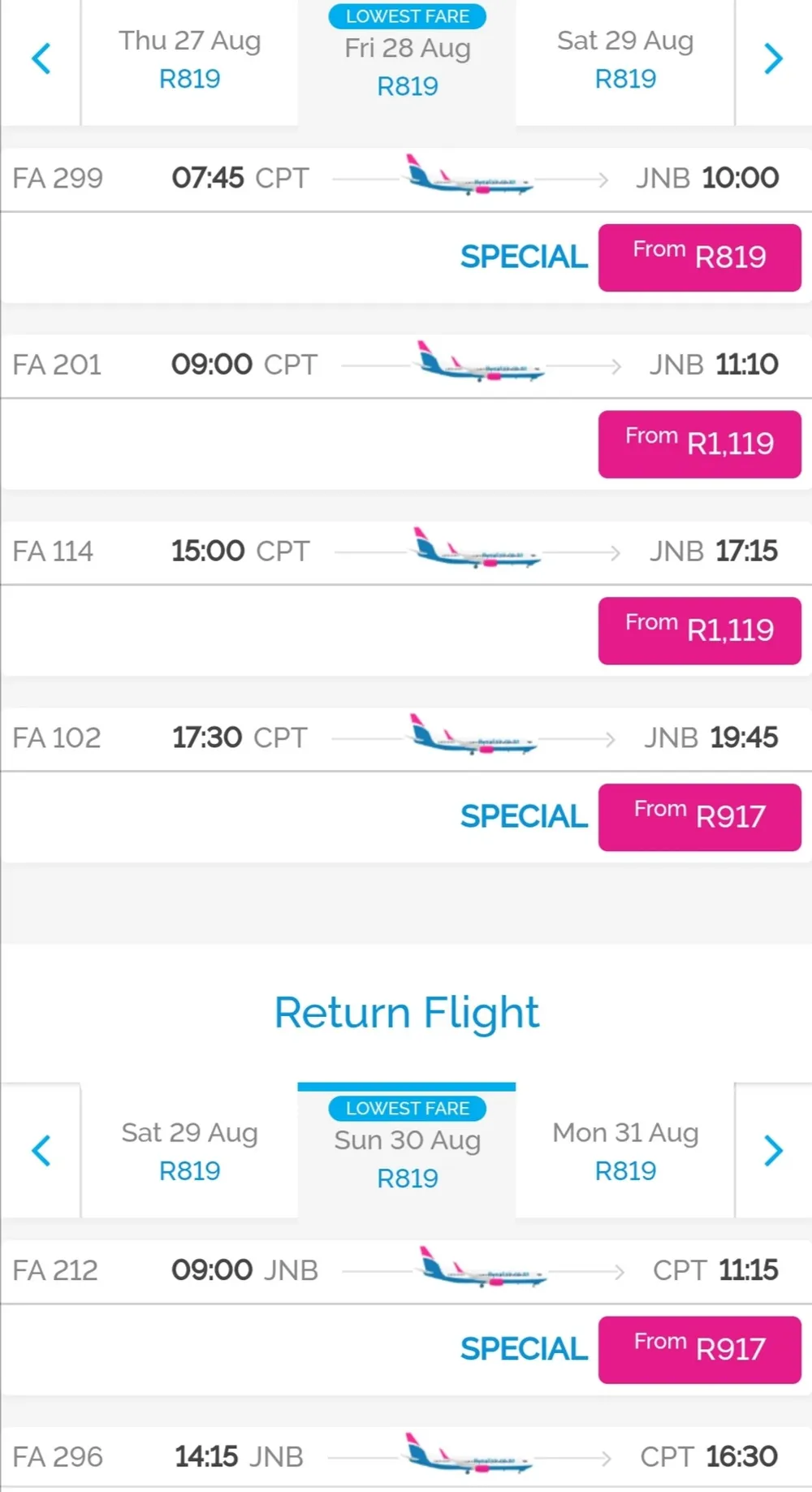Screen dimensions: 812x1492
Task: Select Sat 29 Aug departure date tab
Action: tap(625, 60)
